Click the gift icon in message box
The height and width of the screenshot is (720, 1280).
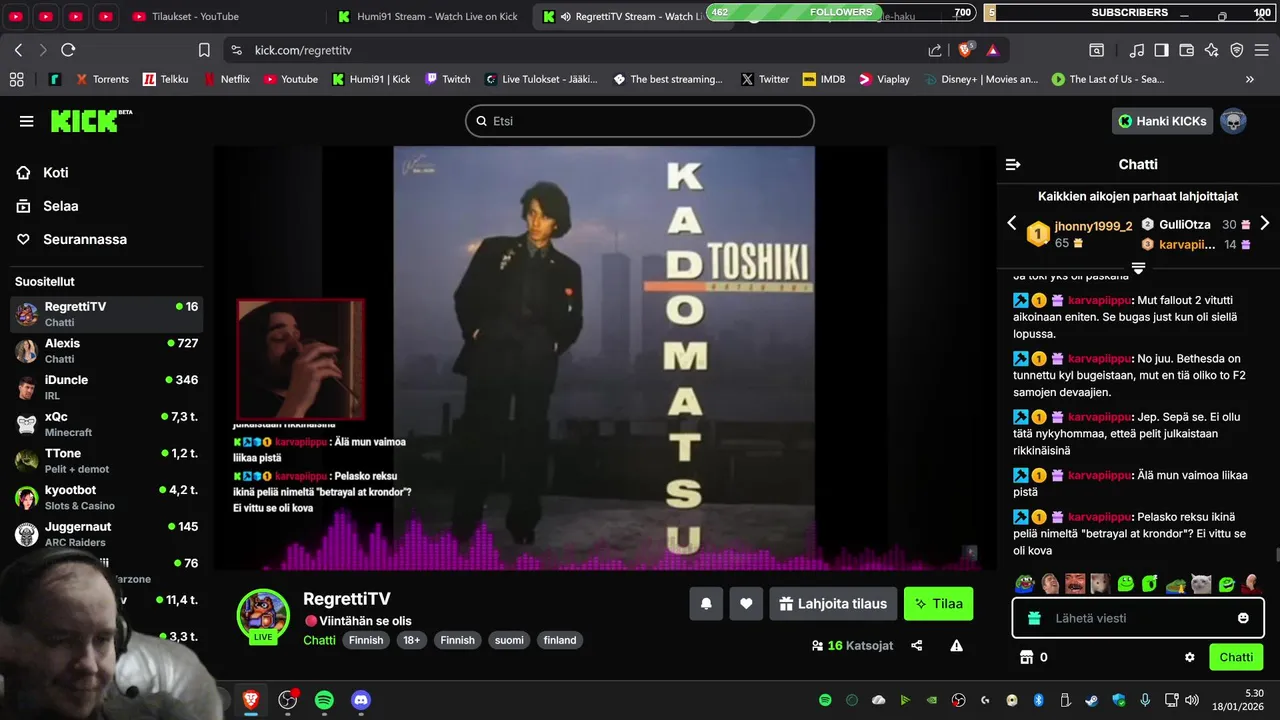click(1034, 618)
